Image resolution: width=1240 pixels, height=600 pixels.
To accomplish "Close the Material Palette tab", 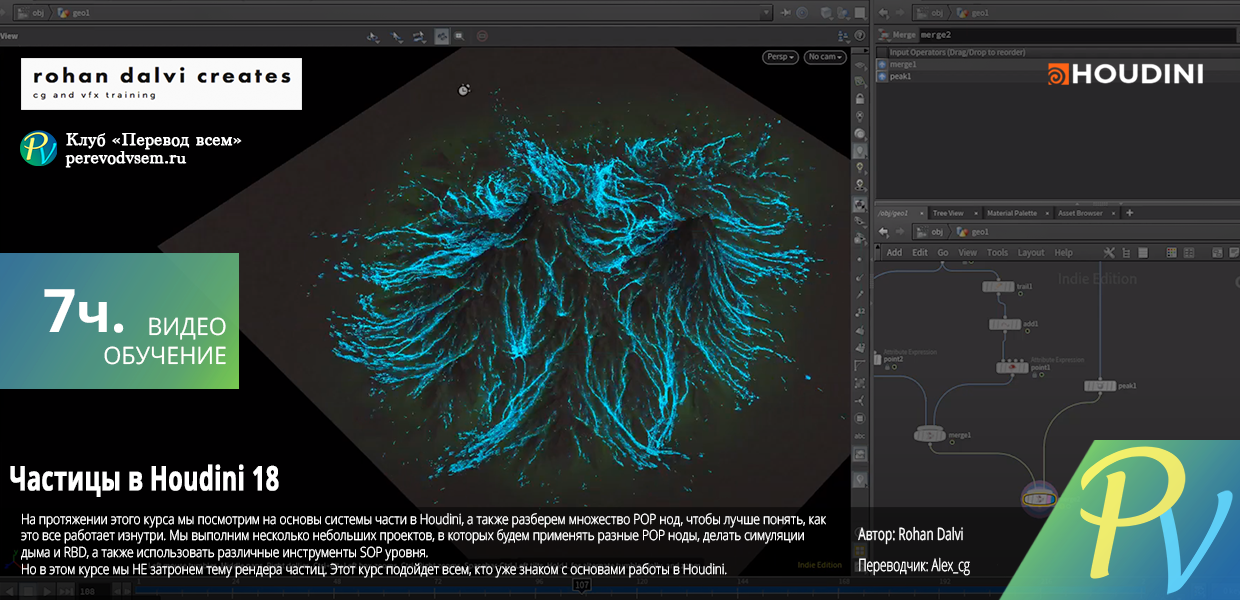I will pos(1047,213).
